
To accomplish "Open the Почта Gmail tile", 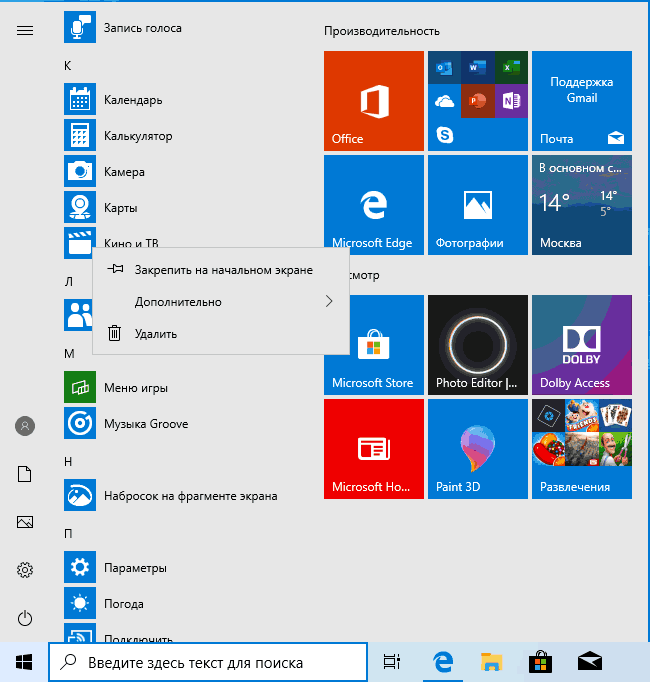I will (582, 101).
